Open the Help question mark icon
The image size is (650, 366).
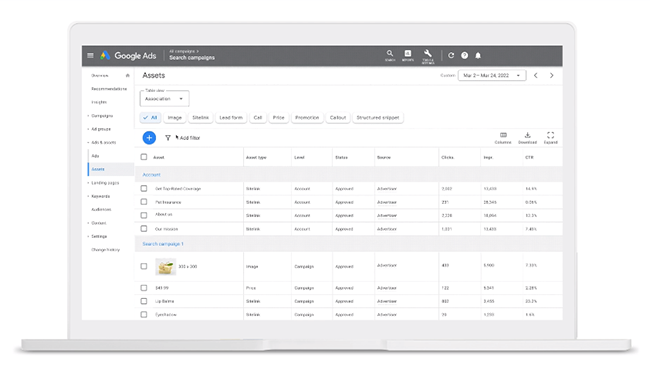click(x=464, y=55)
